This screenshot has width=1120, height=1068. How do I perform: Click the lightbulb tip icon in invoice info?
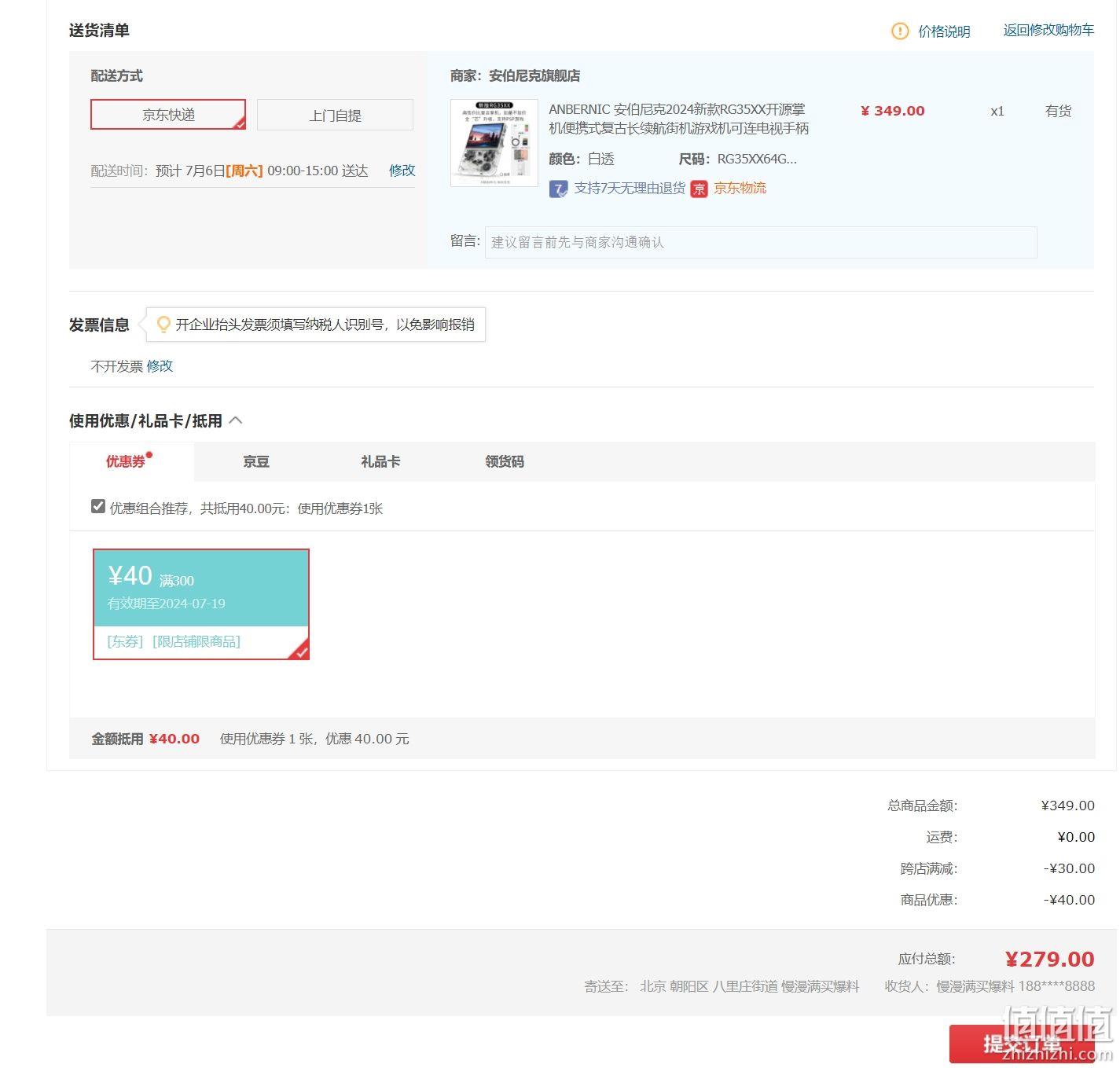click(x=163, y=325)
